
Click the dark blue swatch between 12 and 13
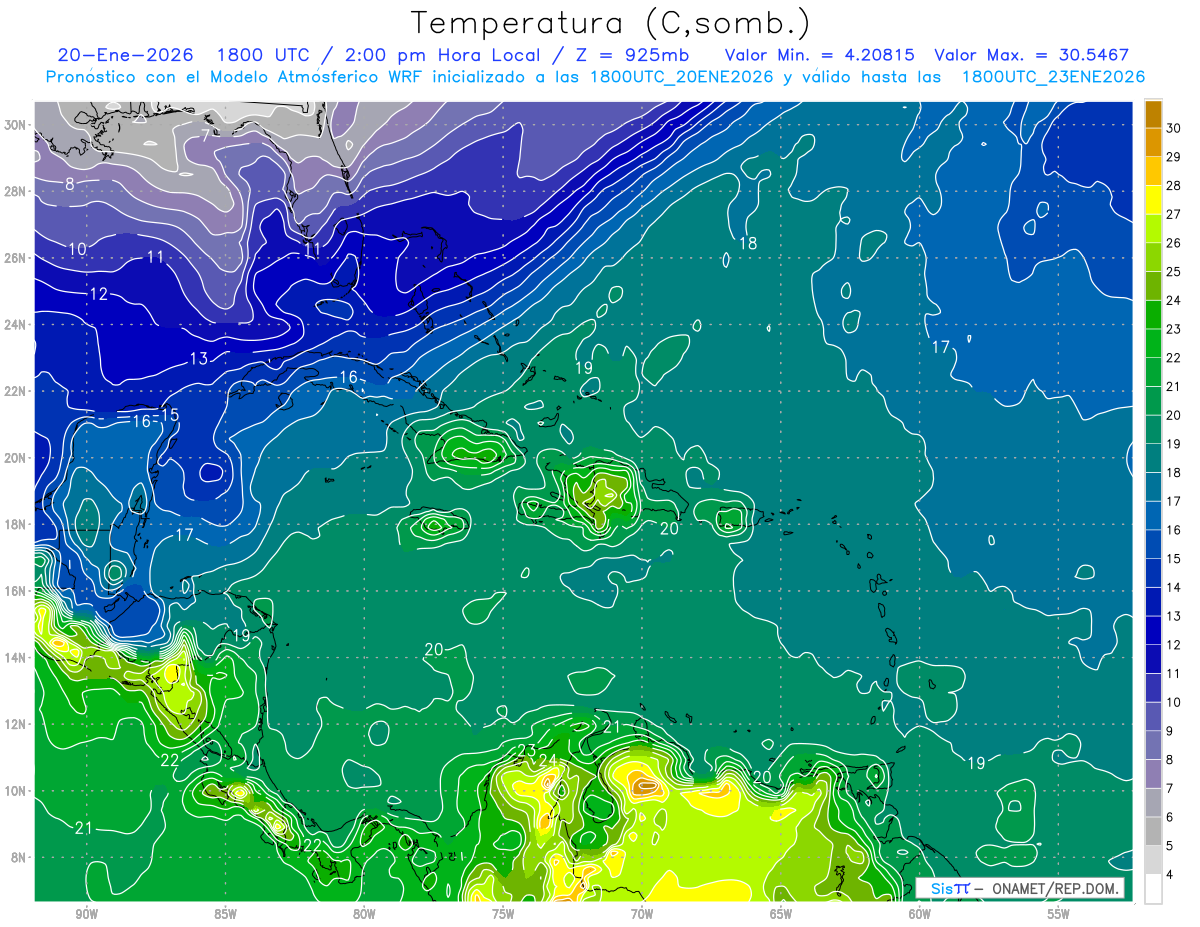pos(1153,630)
